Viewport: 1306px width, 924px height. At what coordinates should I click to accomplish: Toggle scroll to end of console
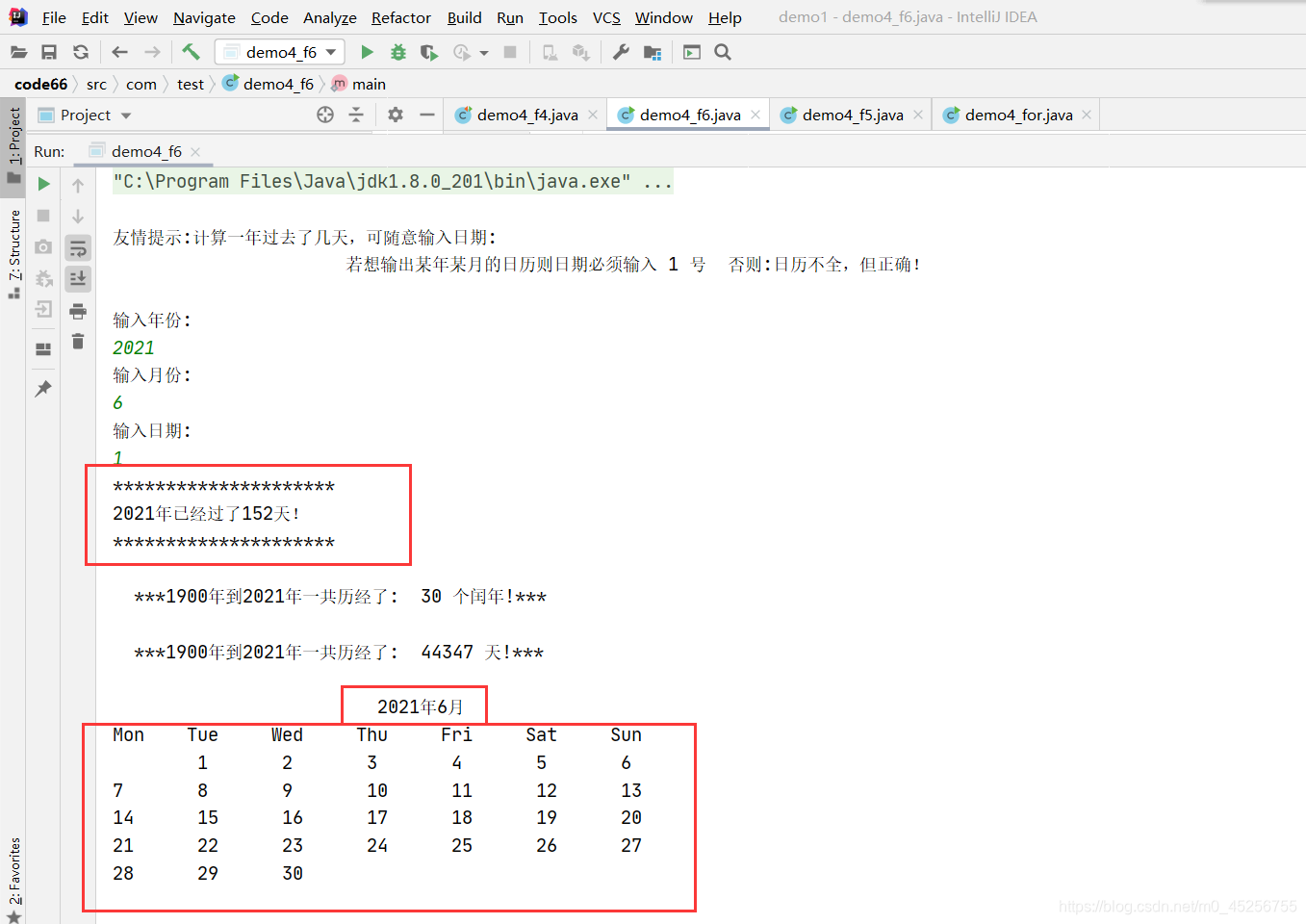tap(78, 278)
